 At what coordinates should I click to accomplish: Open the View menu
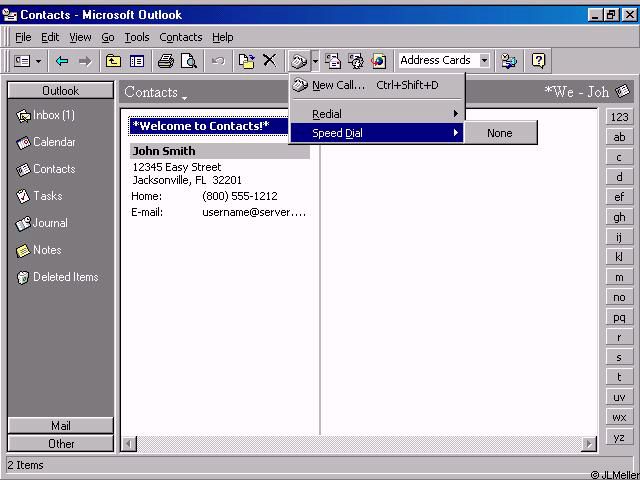click(x=80, y=37)
